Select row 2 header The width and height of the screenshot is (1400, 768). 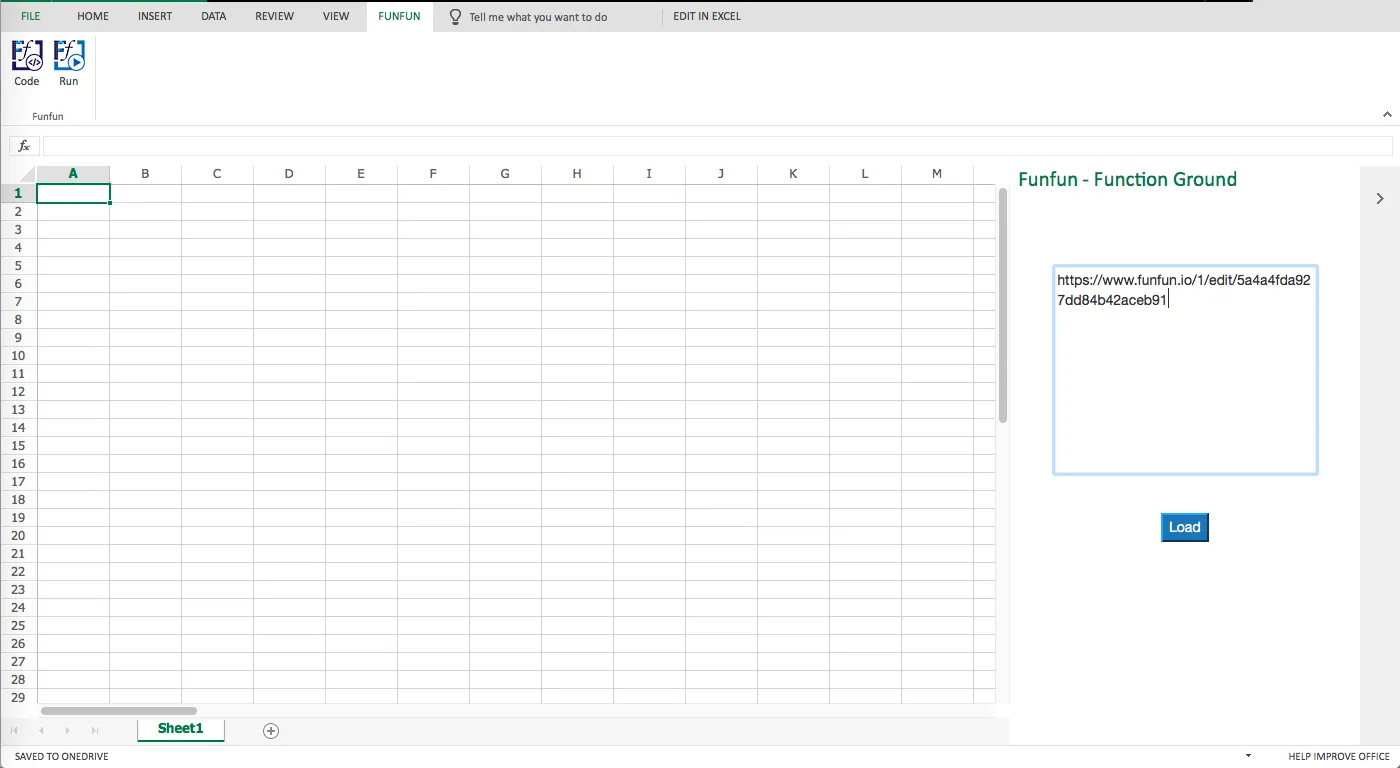click(x=18, y=211)
